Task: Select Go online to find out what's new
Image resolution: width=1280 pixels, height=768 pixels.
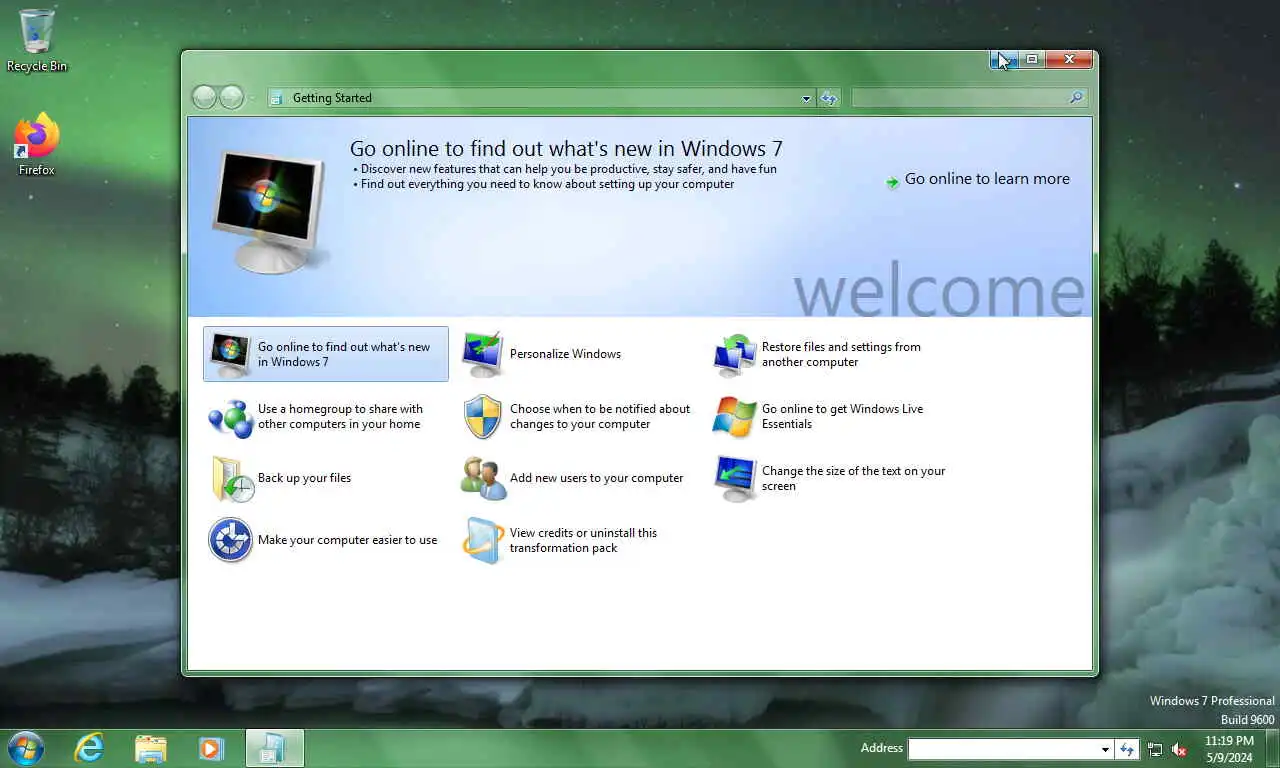Action: pos(326,354)
